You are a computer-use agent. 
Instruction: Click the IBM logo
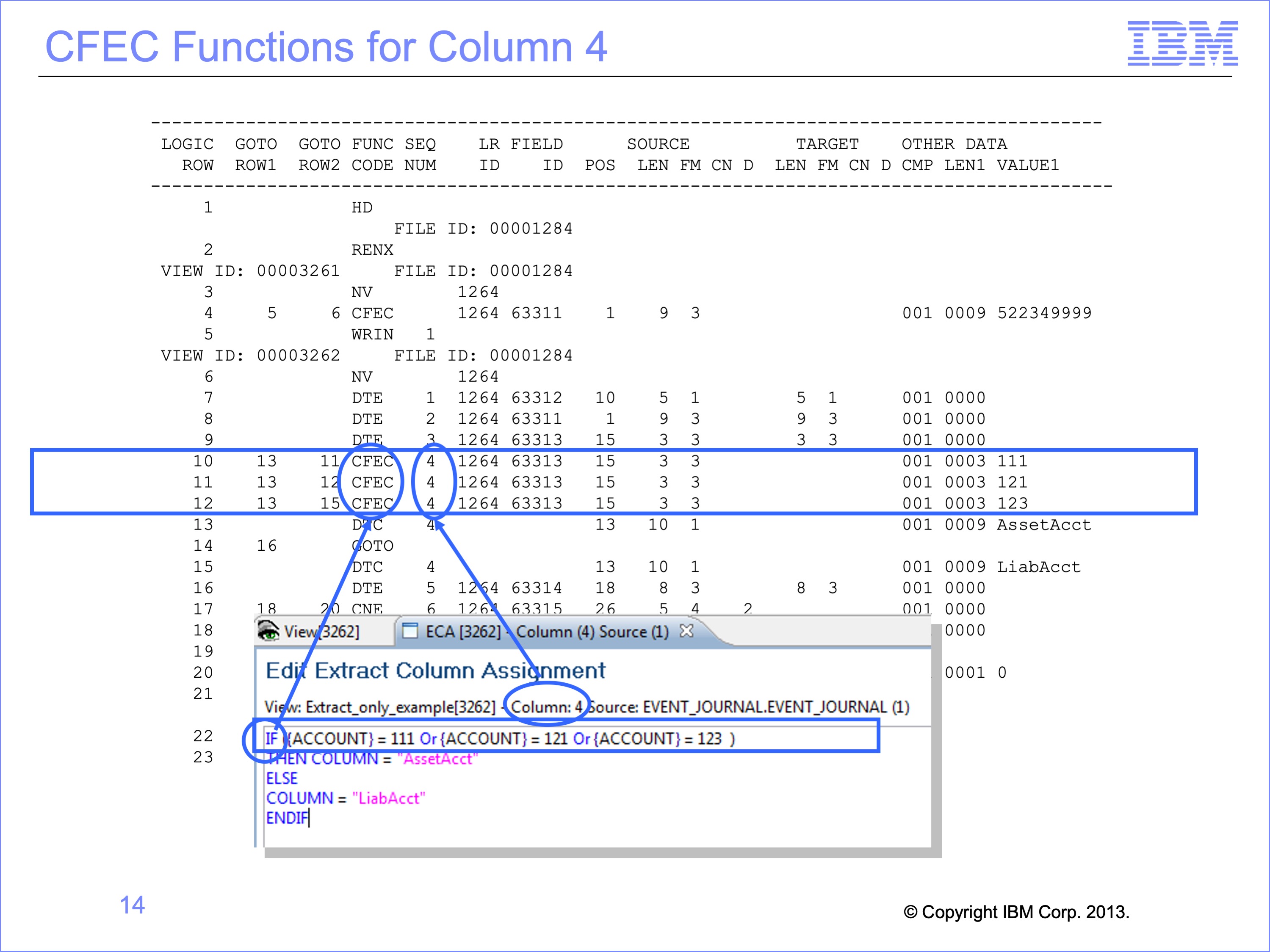click(x=1182, y=44)
